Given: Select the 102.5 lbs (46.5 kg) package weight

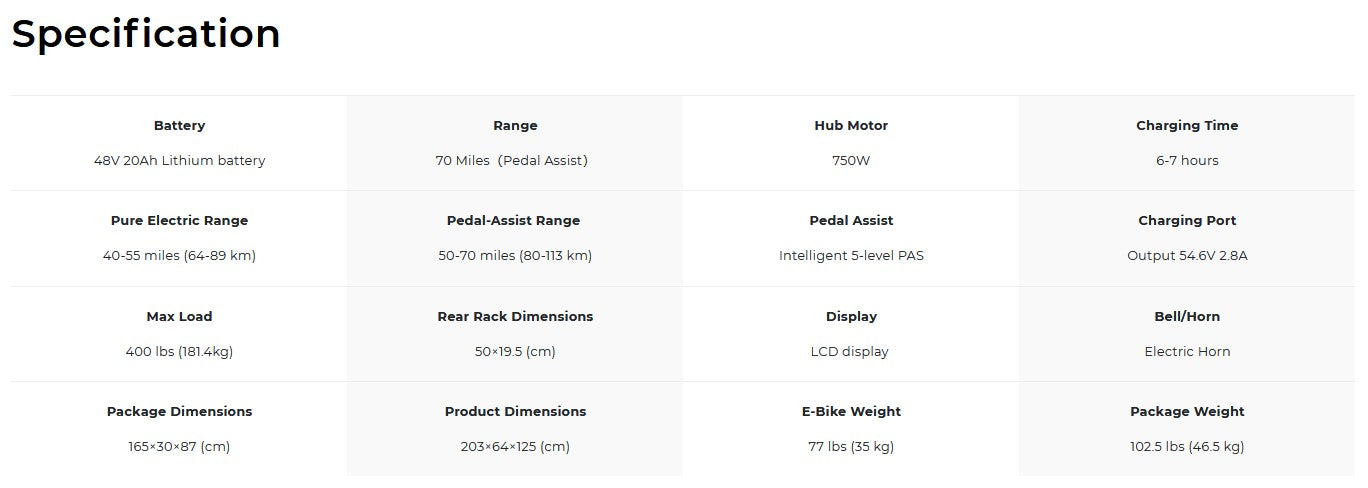Looking at the screenshot, I should click(1187, 447).
